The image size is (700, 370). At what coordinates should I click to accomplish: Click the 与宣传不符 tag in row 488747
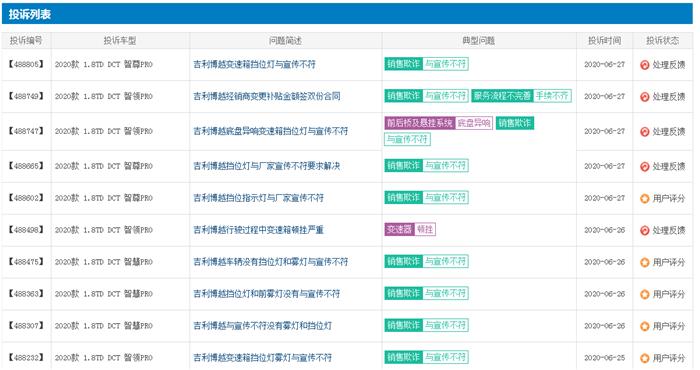(408, 139)
